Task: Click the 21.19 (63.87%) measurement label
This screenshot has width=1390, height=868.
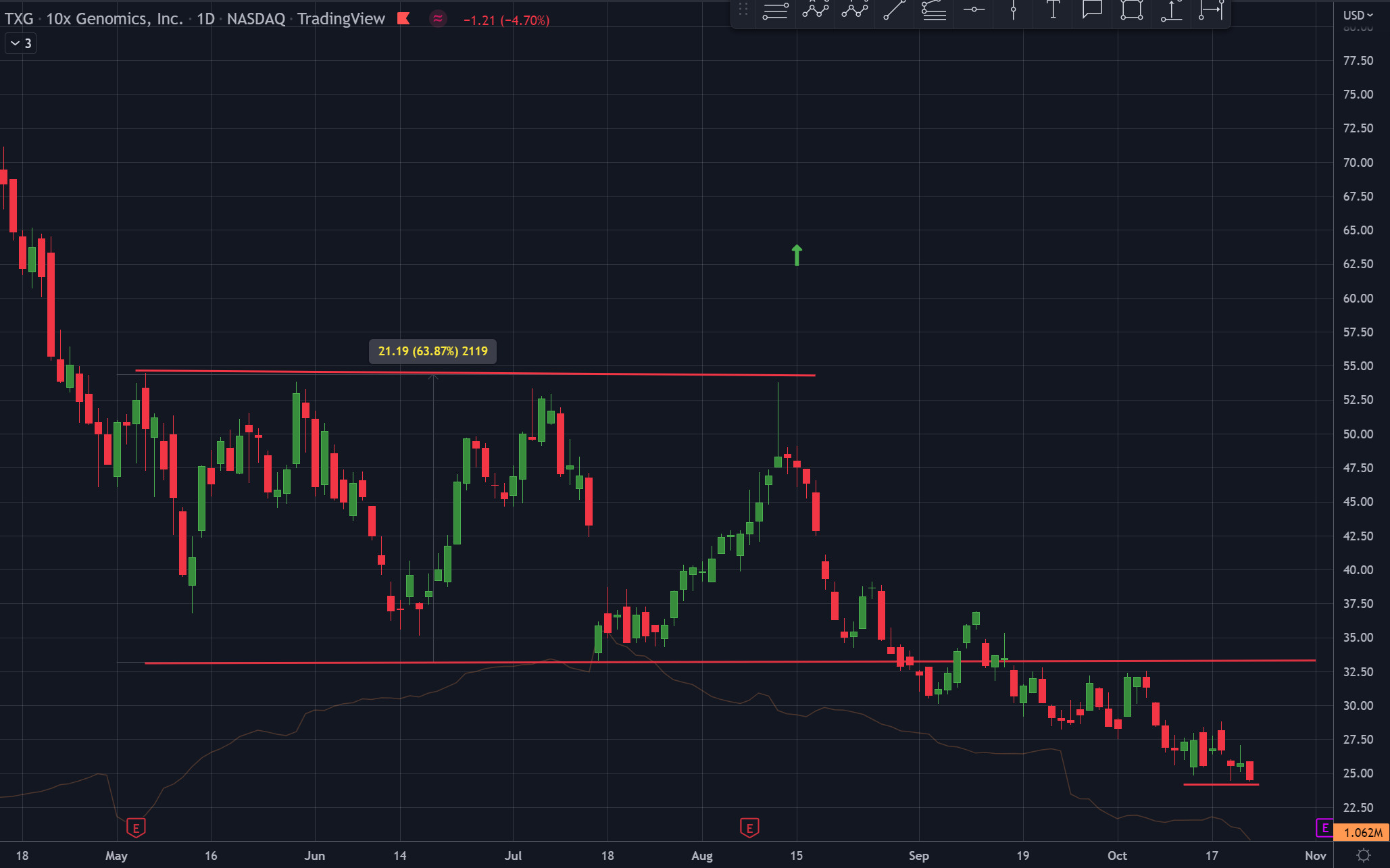Action: 432,351
